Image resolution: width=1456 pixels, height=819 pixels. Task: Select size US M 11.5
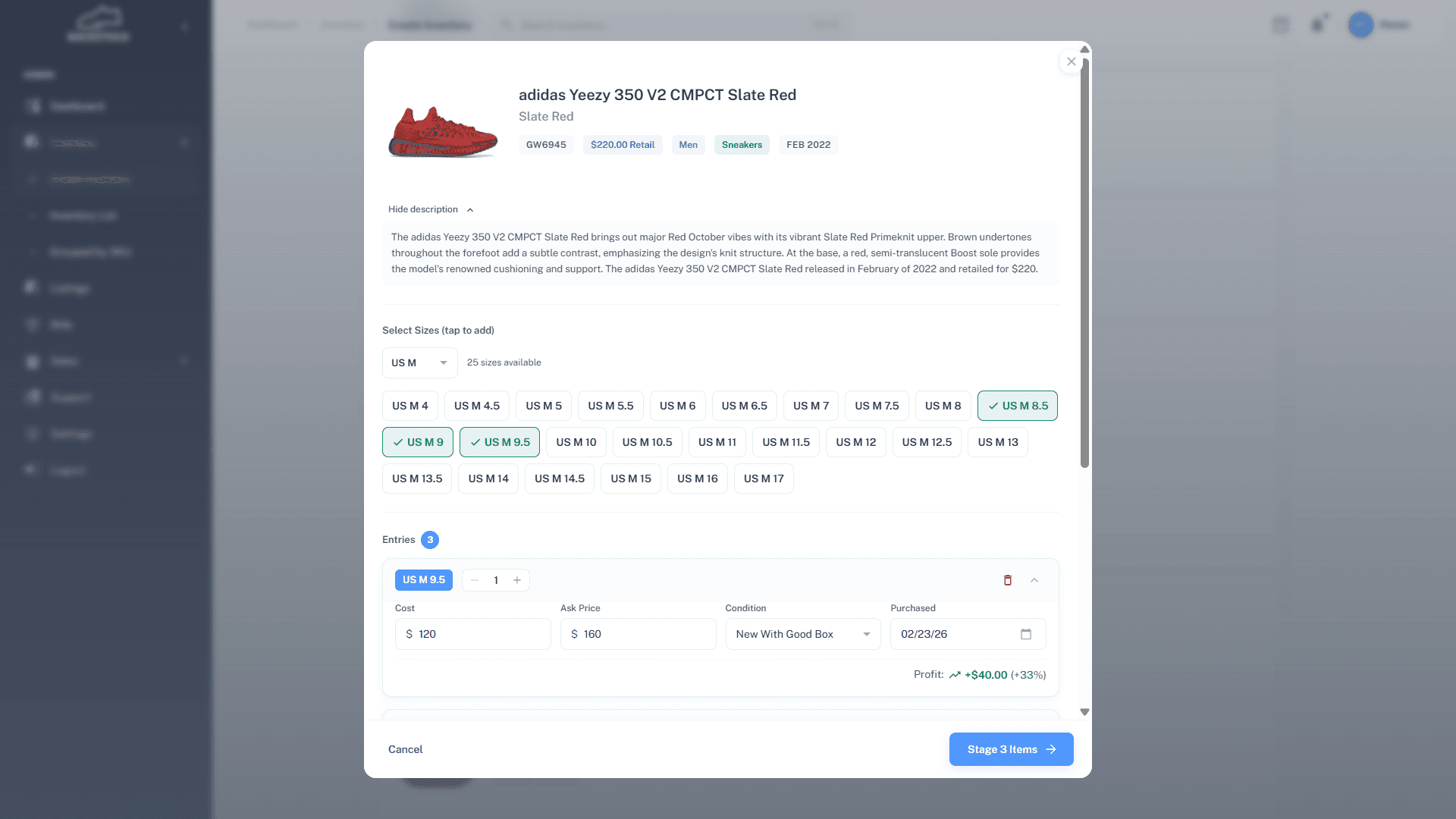click(x=786, y=442)
